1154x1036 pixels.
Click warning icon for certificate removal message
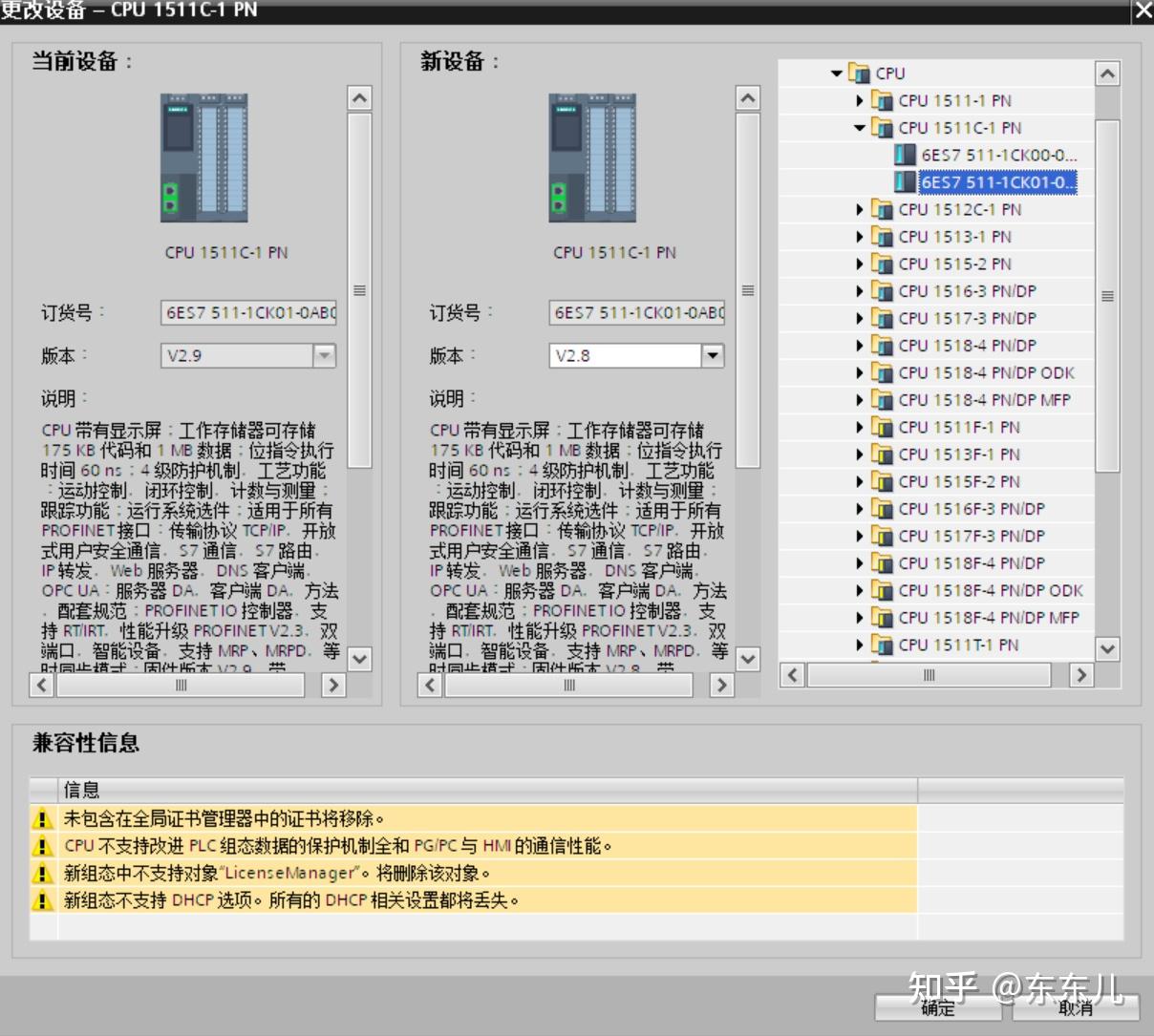[43, 818]
